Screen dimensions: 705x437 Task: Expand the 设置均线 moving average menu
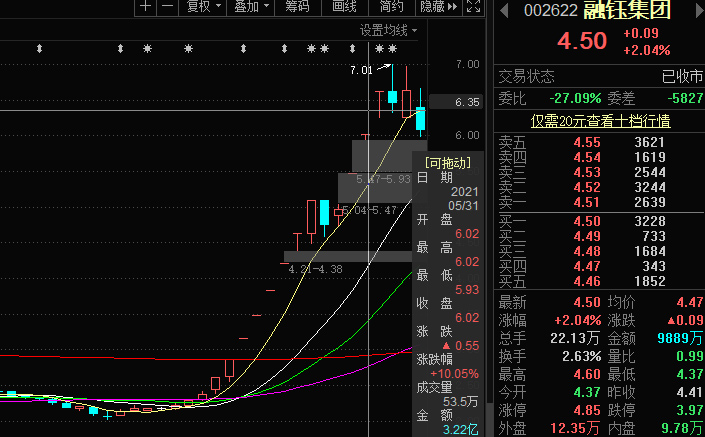(389, 30)
